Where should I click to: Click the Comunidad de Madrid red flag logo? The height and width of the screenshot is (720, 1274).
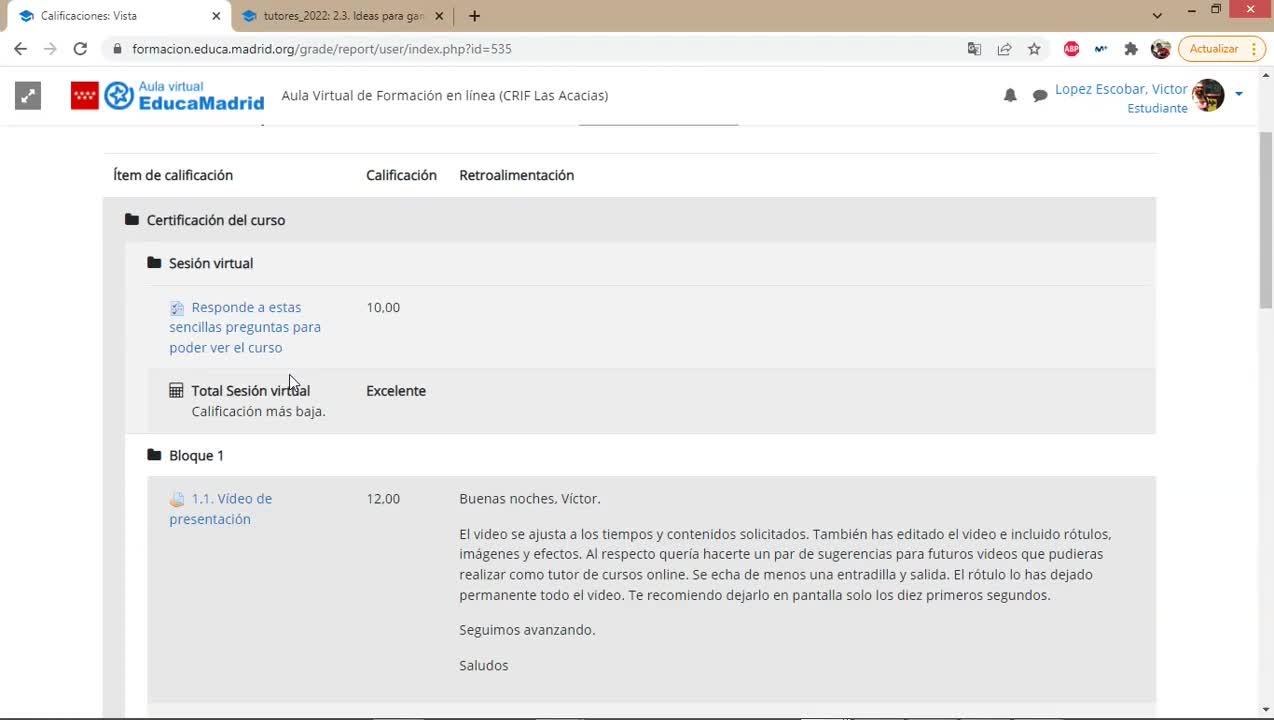[x=85, y=95]
